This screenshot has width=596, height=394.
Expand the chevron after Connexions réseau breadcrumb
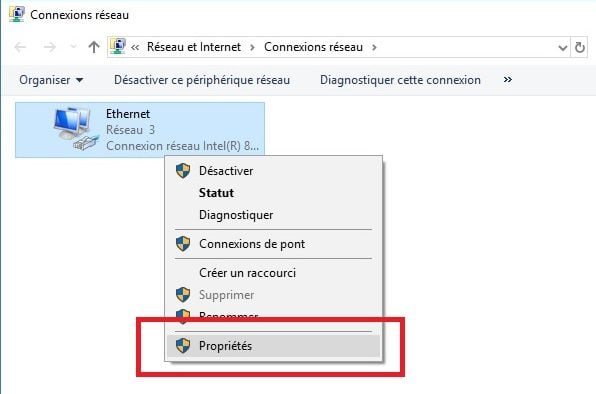click(374, 47)
